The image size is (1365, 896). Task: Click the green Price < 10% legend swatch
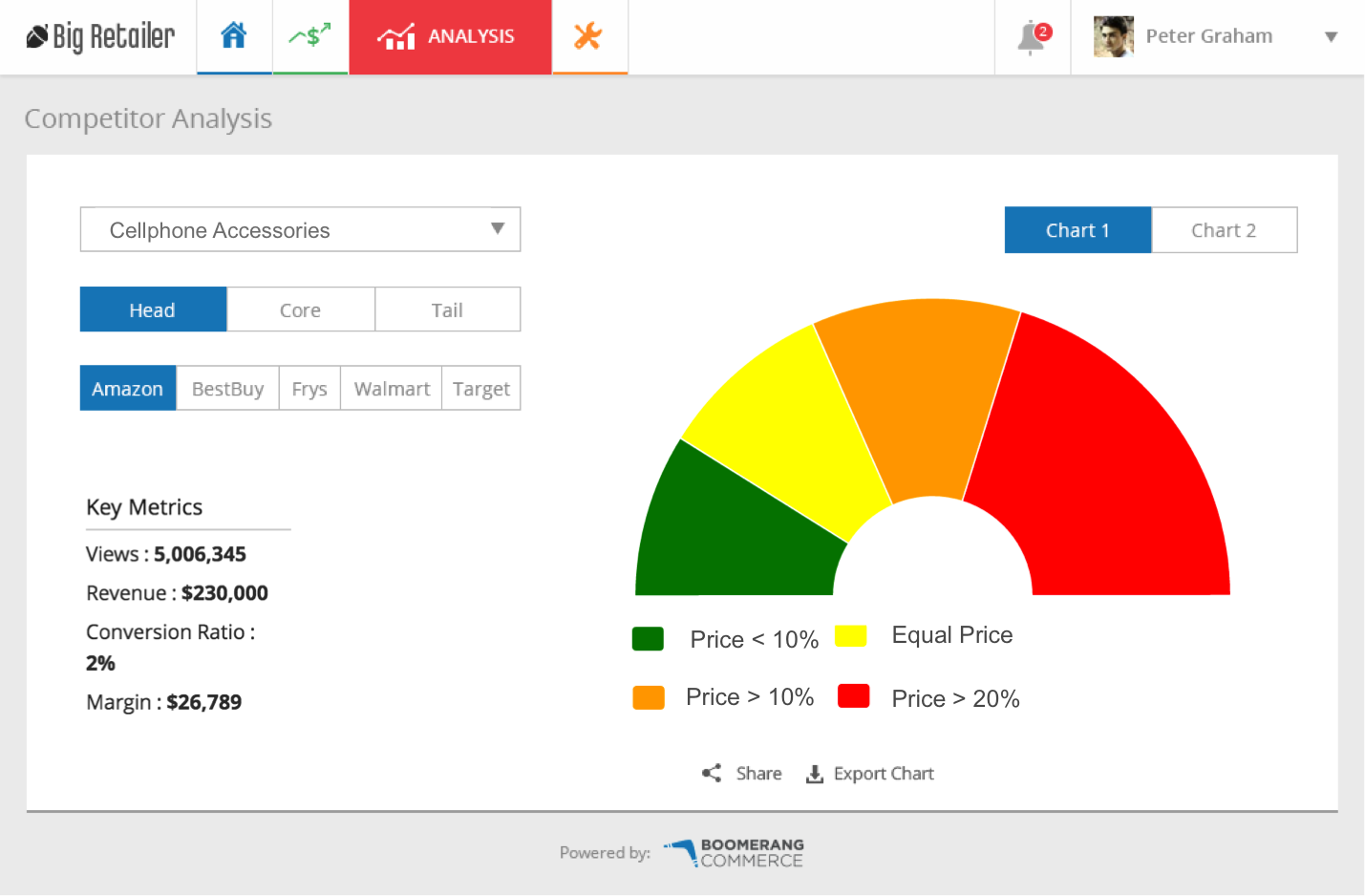[x=648, y=638]
